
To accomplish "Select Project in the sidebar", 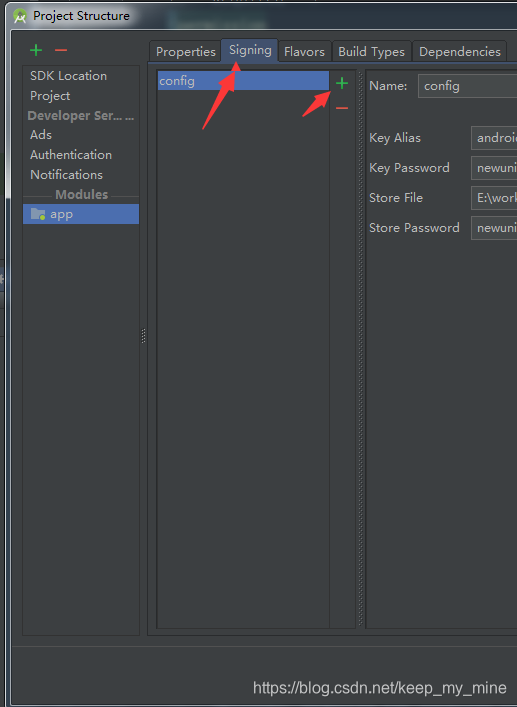I will [50, 96].
